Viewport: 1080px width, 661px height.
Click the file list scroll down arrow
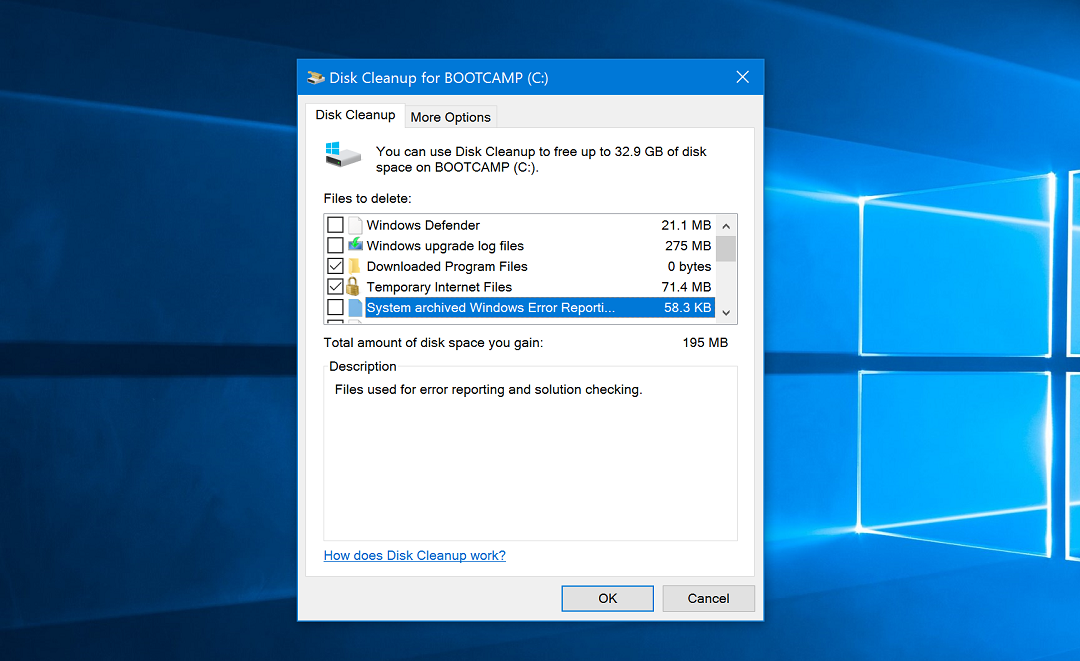726,313
